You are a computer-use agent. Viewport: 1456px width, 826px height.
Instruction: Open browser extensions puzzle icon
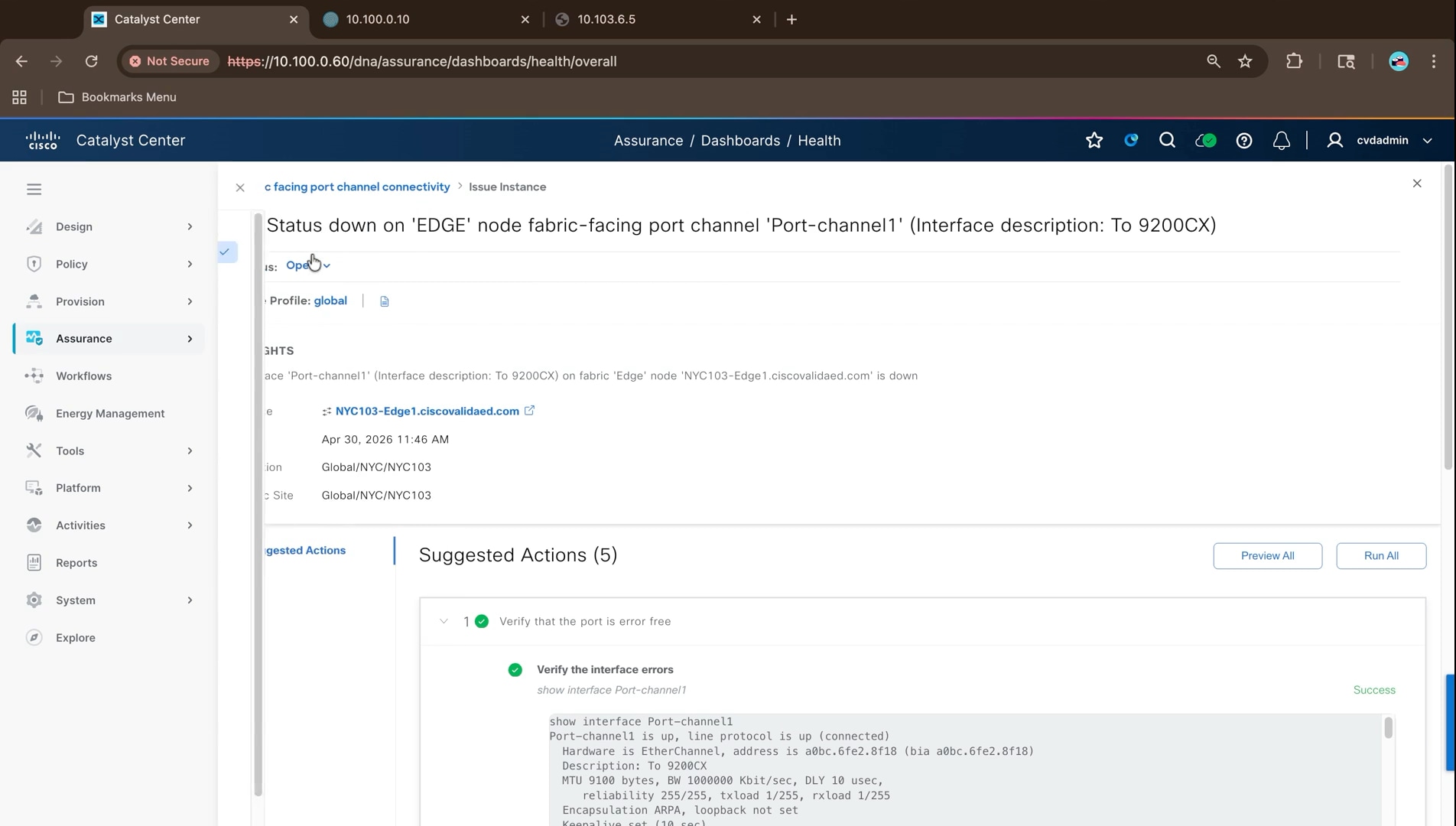[1294, 61]
